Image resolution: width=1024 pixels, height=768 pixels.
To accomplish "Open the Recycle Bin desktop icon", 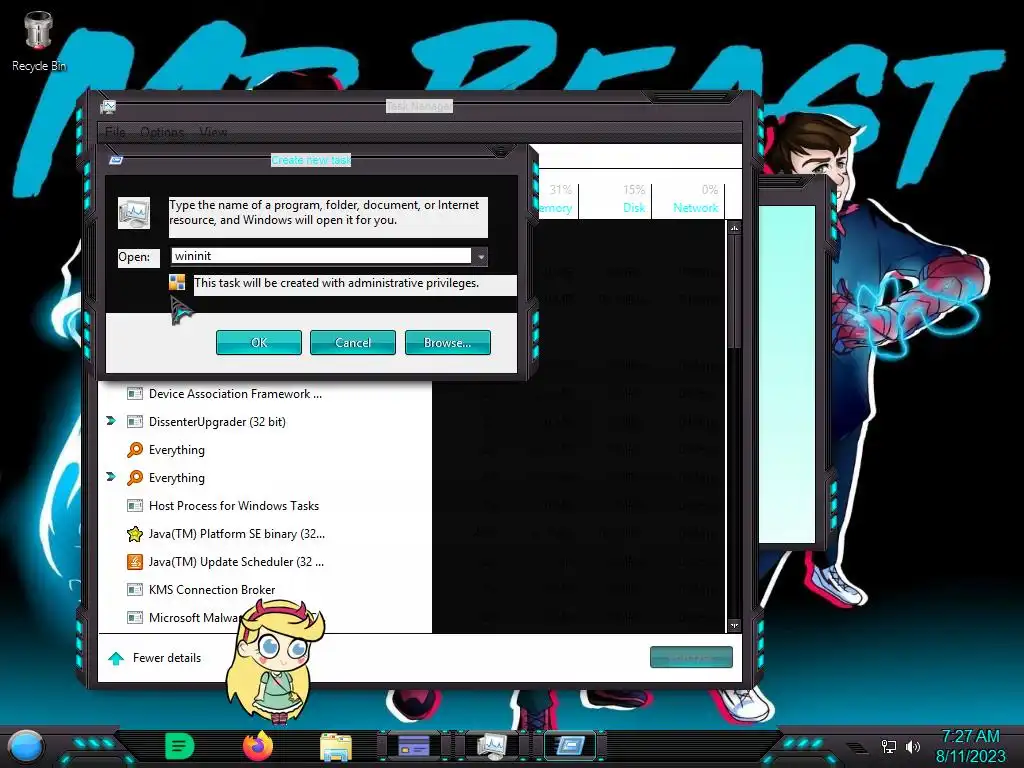I will click(39, 39).
